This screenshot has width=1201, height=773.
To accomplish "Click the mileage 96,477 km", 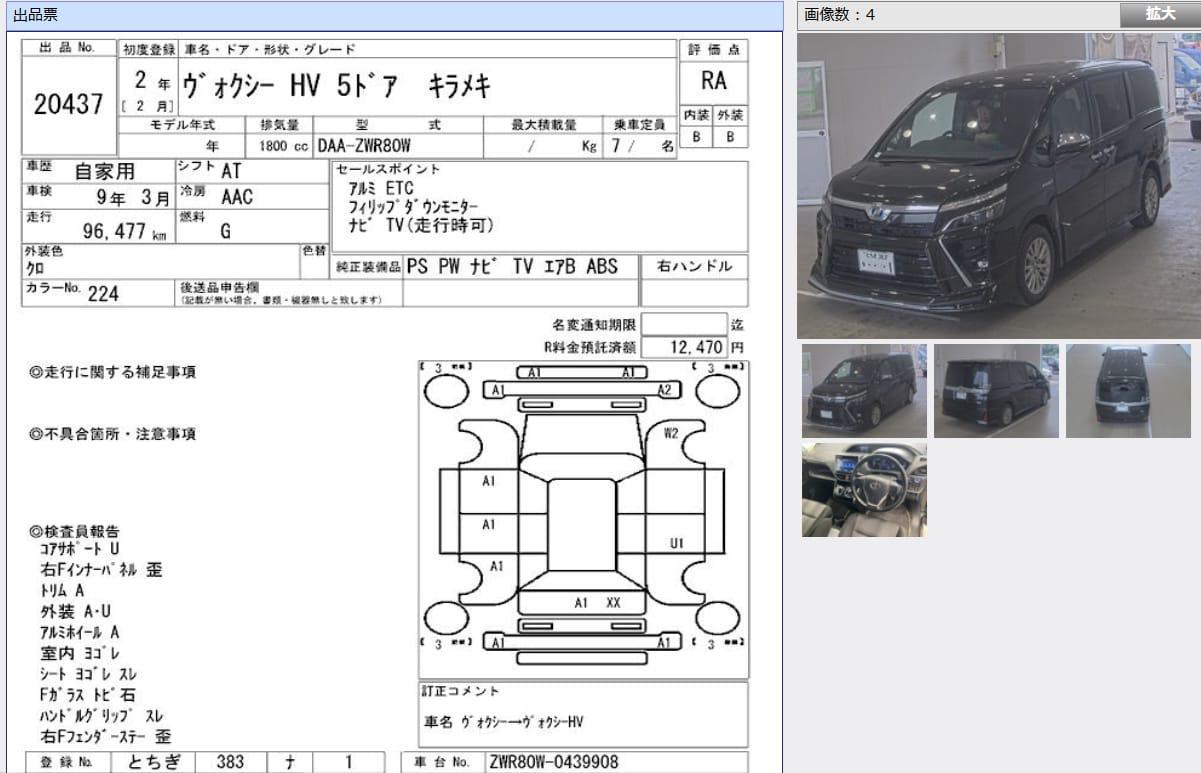I will 125,232.
